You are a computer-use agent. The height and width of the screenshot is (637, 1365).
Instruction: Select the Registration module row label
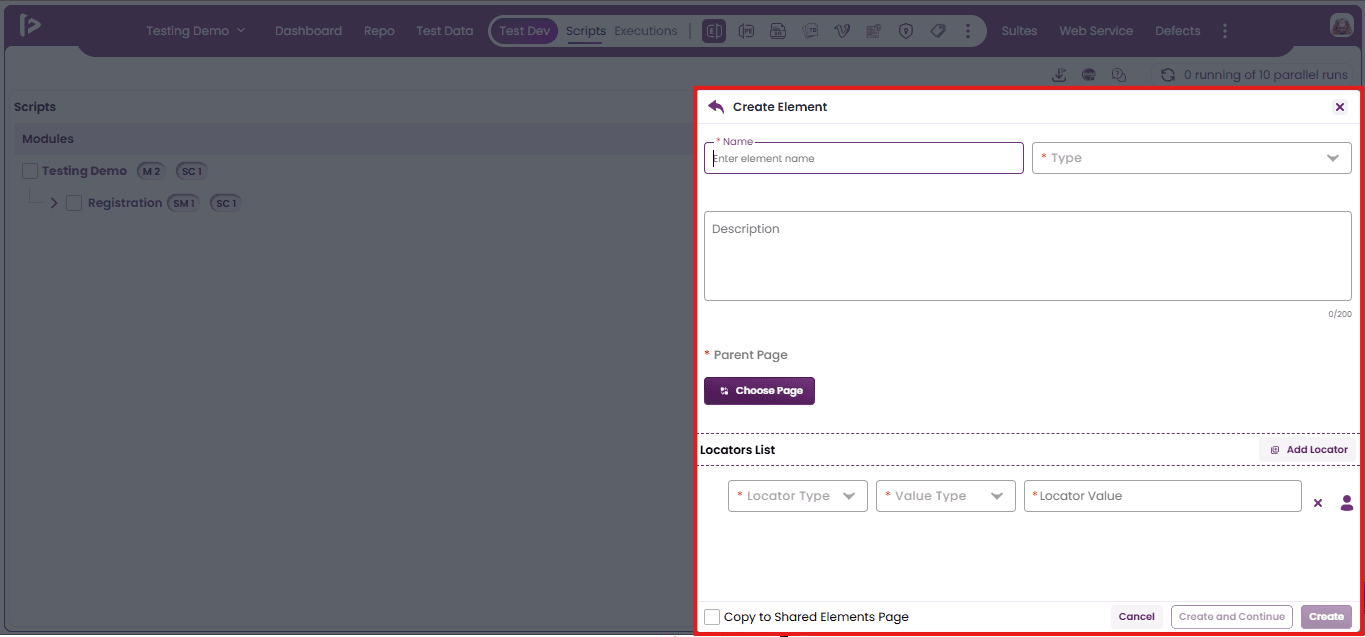pos(125,203)
